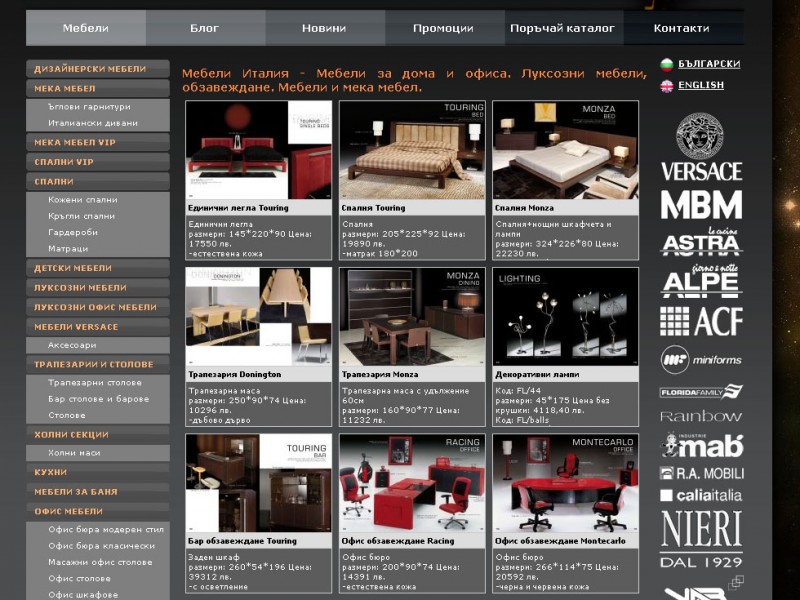Image resolution: width=800 pixels, height=600 pixels.
Task: Open Бар обзавеждане Touring image
Action: pyautogui.click(x=259, y=483)
